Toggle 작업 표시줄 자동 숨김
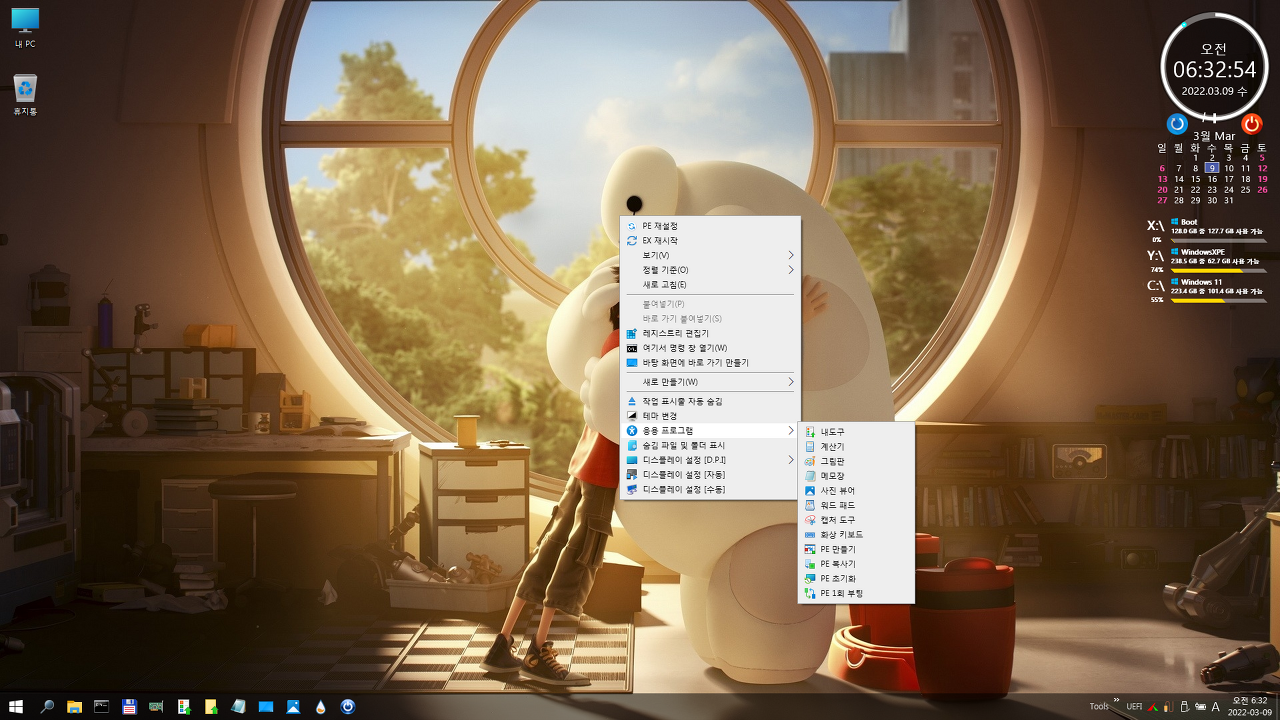1280x720 pixels. [710, 401]
